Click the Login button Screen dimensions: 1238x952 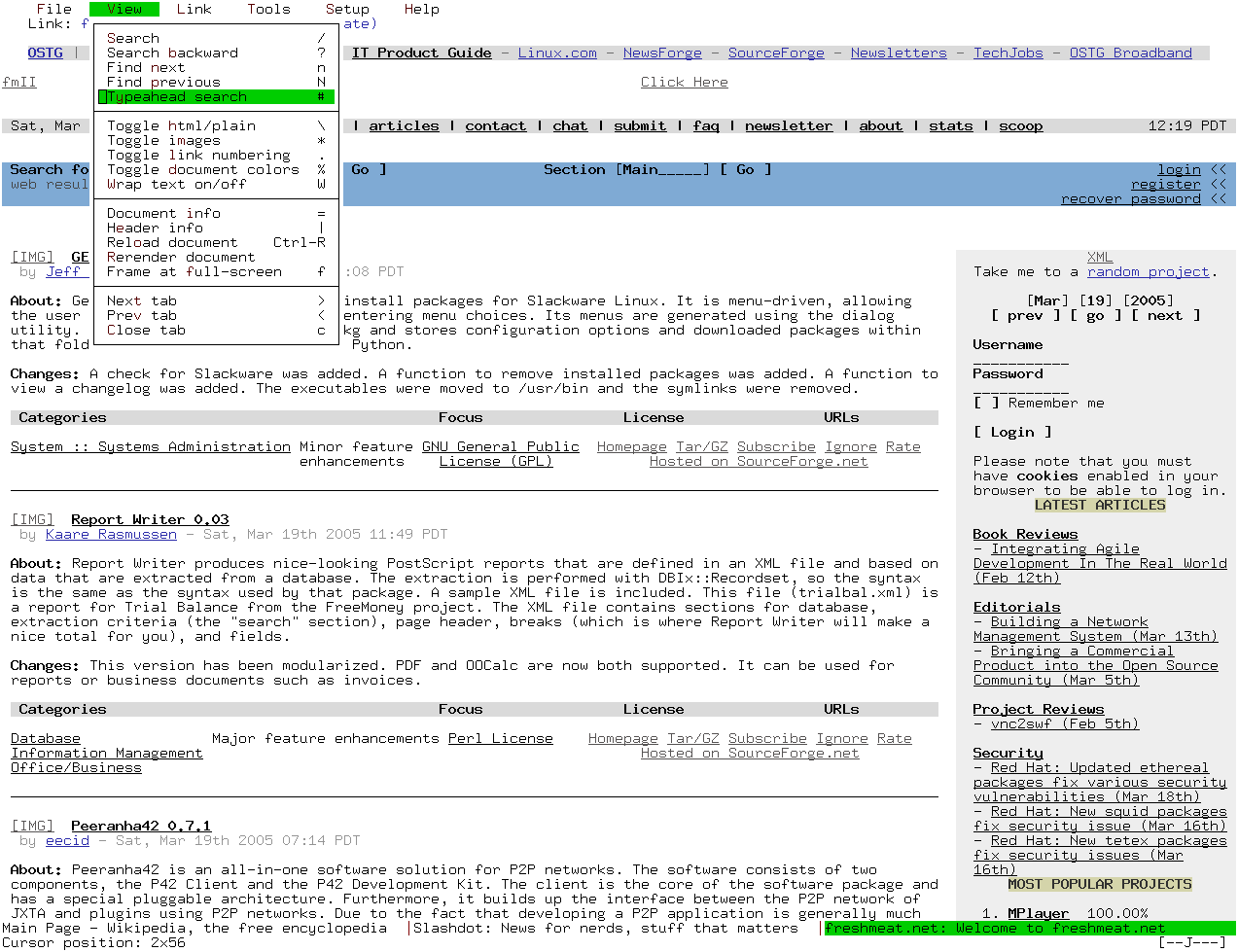(x=1012, y=433)
